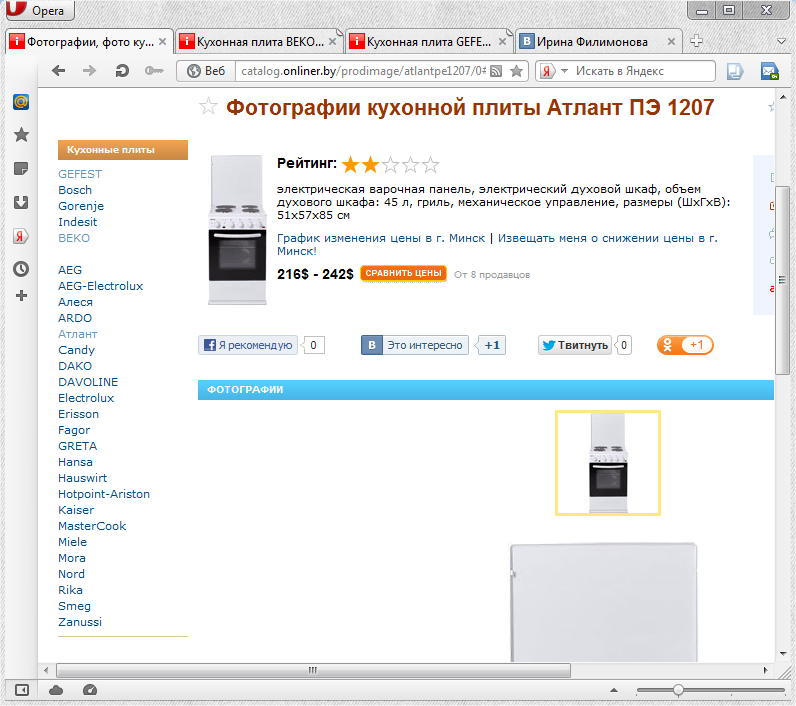Select the Фотографии, фото ку tab
The width and height of the screenshot is (796, 706).
point(89,42)
